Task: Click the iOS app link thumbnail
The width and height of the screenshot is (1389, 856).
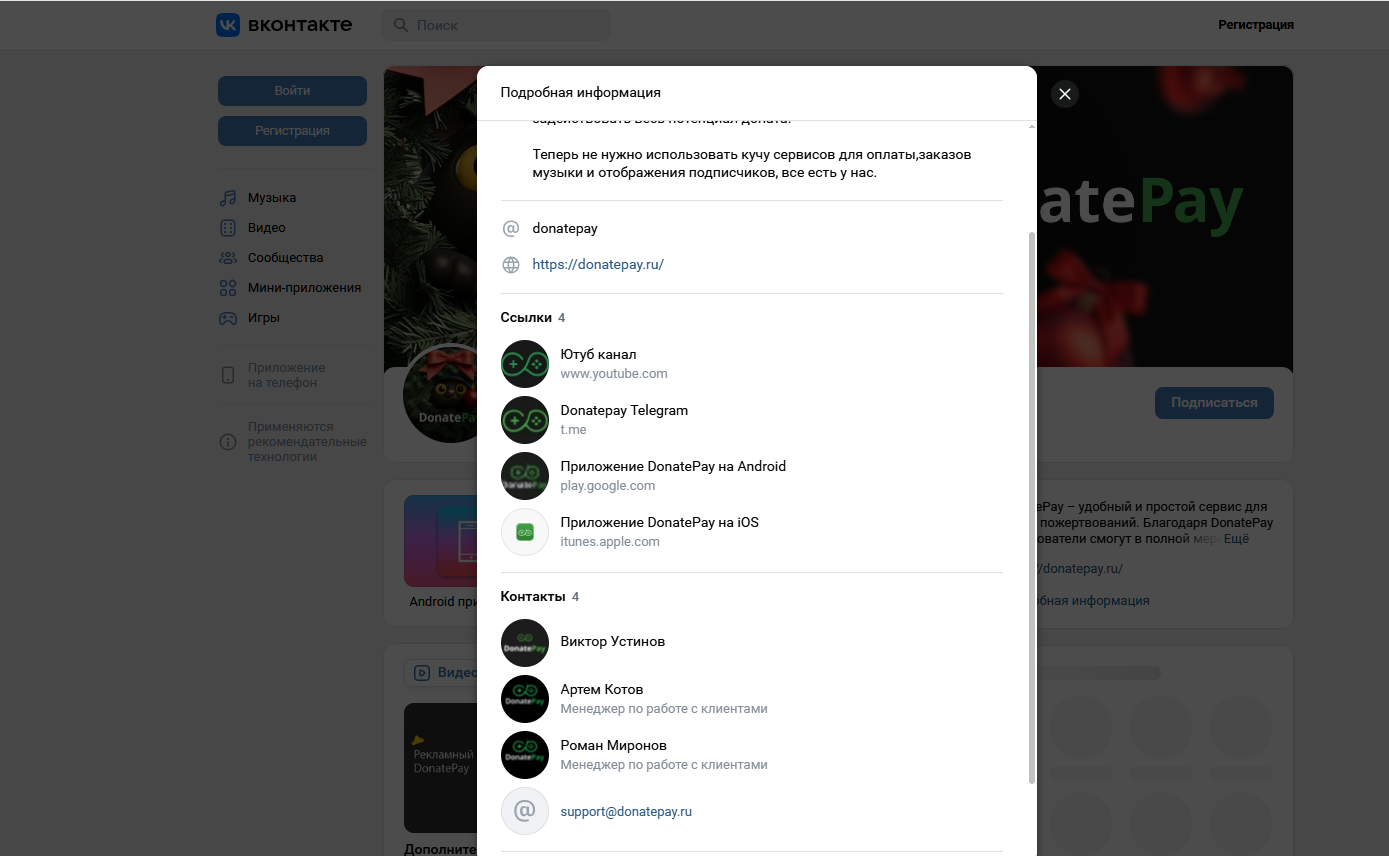Action: pos(525,532)
